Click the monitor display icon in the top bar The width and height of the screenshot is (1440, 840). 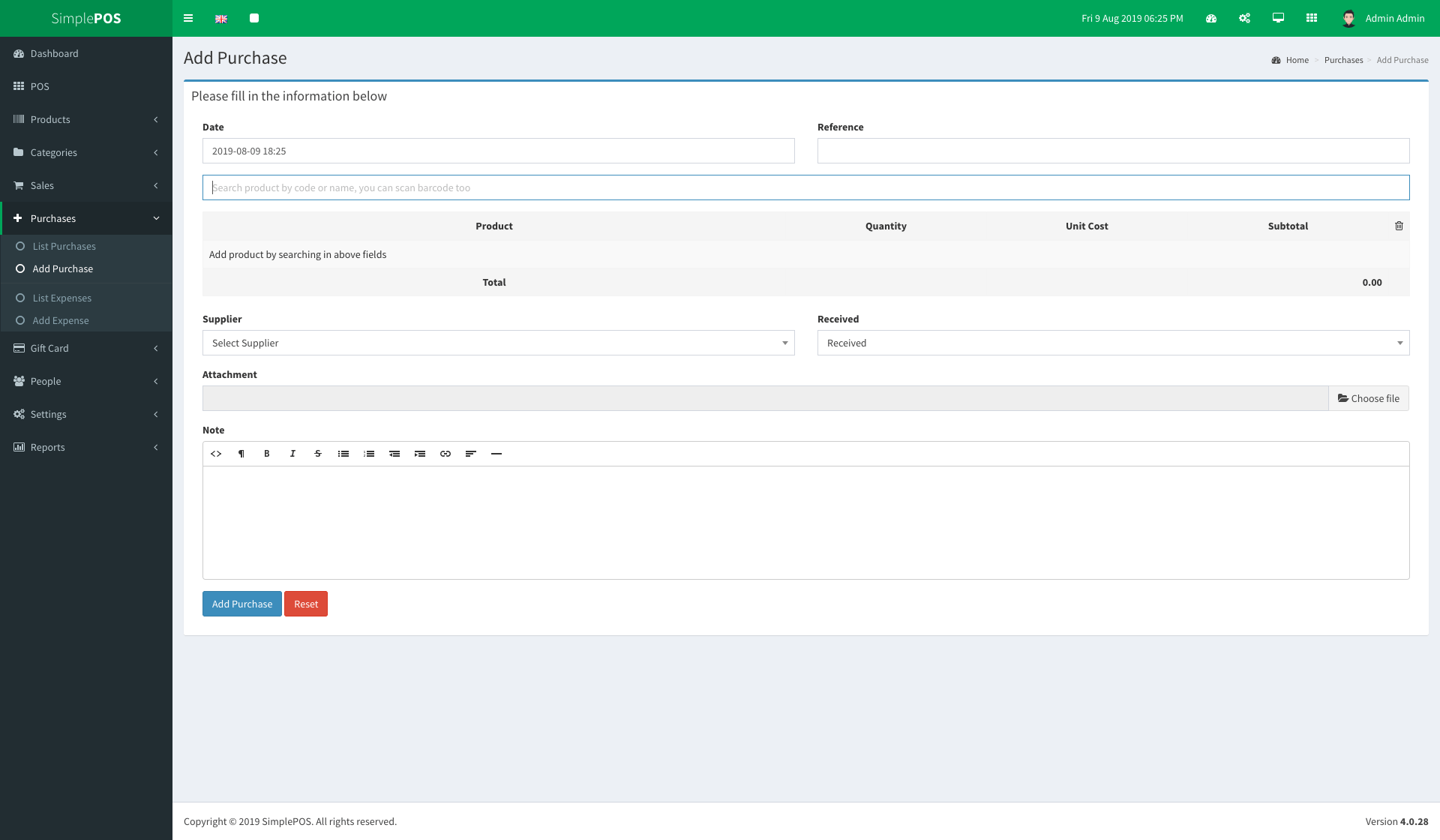1279,18
